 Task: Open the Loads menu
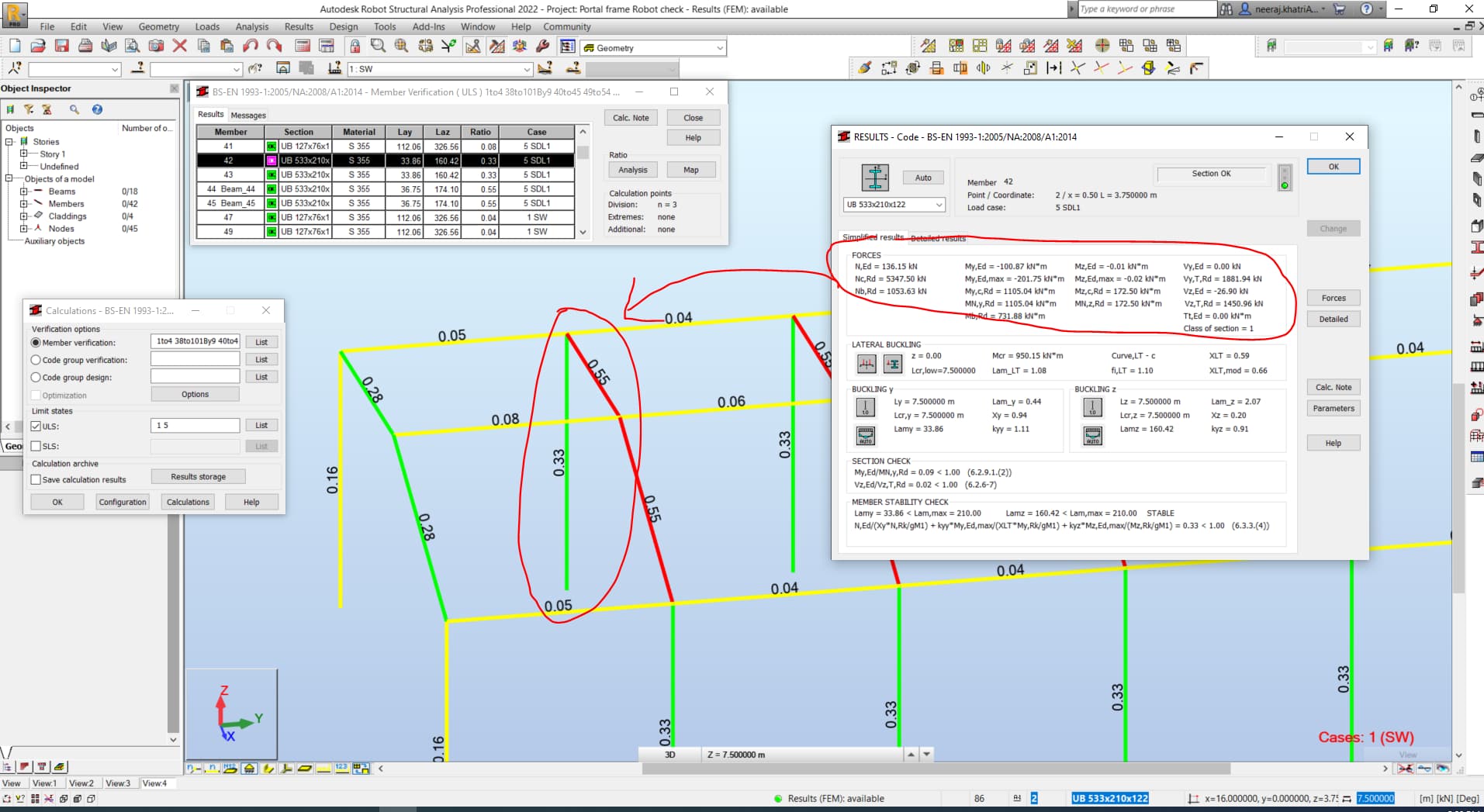coord(207,26)
